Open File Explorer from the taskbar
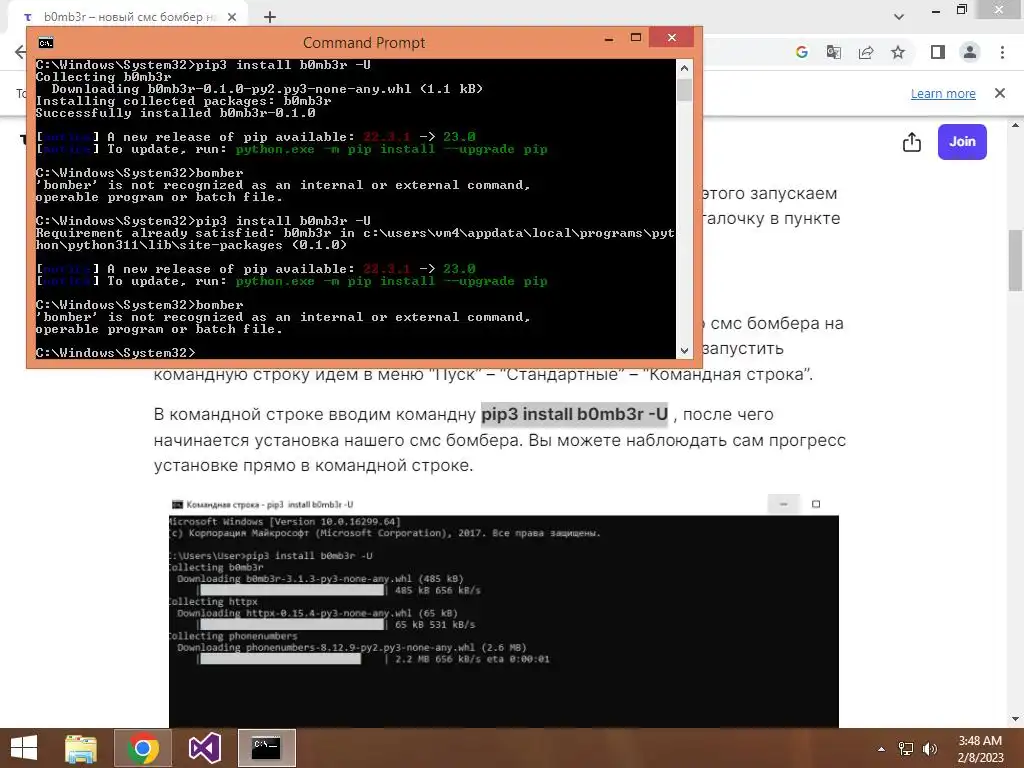 click(81, 748)
